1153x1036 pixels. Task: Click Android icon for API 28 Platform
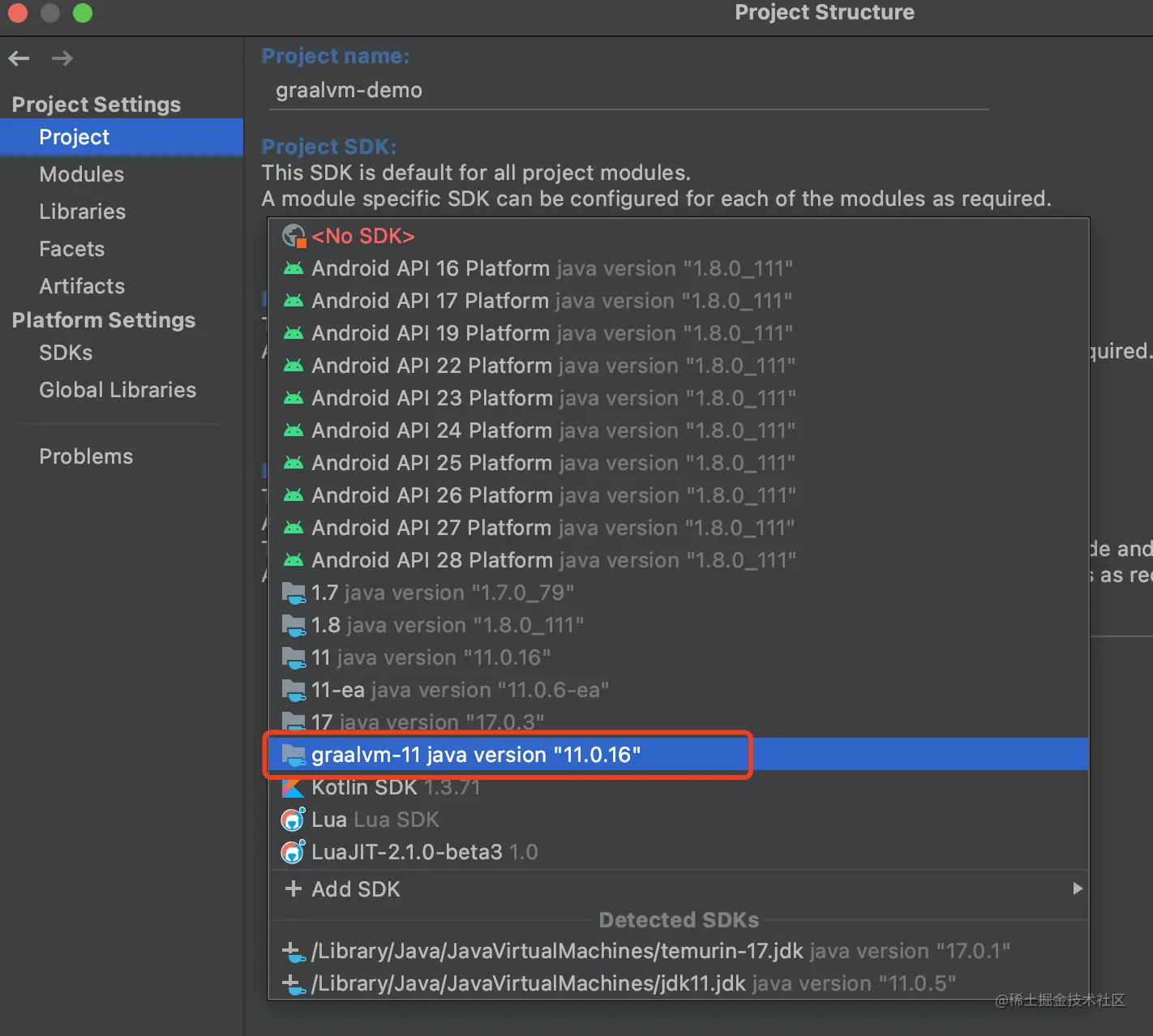tap(294, 560)
